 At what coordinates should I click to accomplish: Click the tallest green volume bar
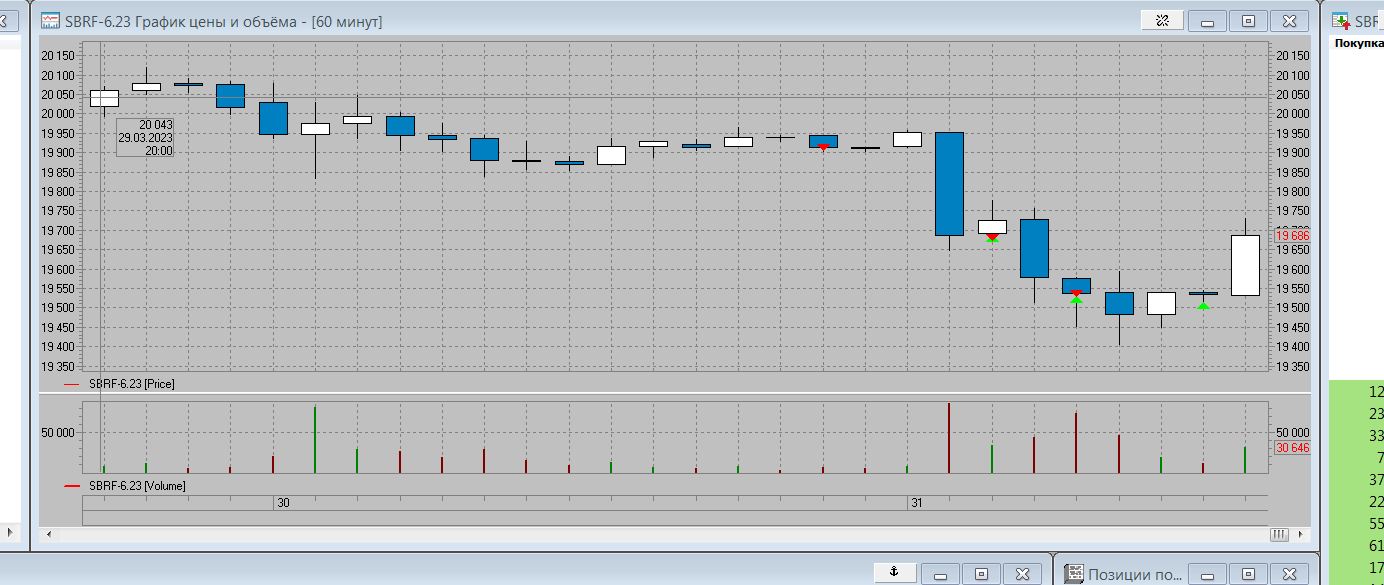pos(315,439)
